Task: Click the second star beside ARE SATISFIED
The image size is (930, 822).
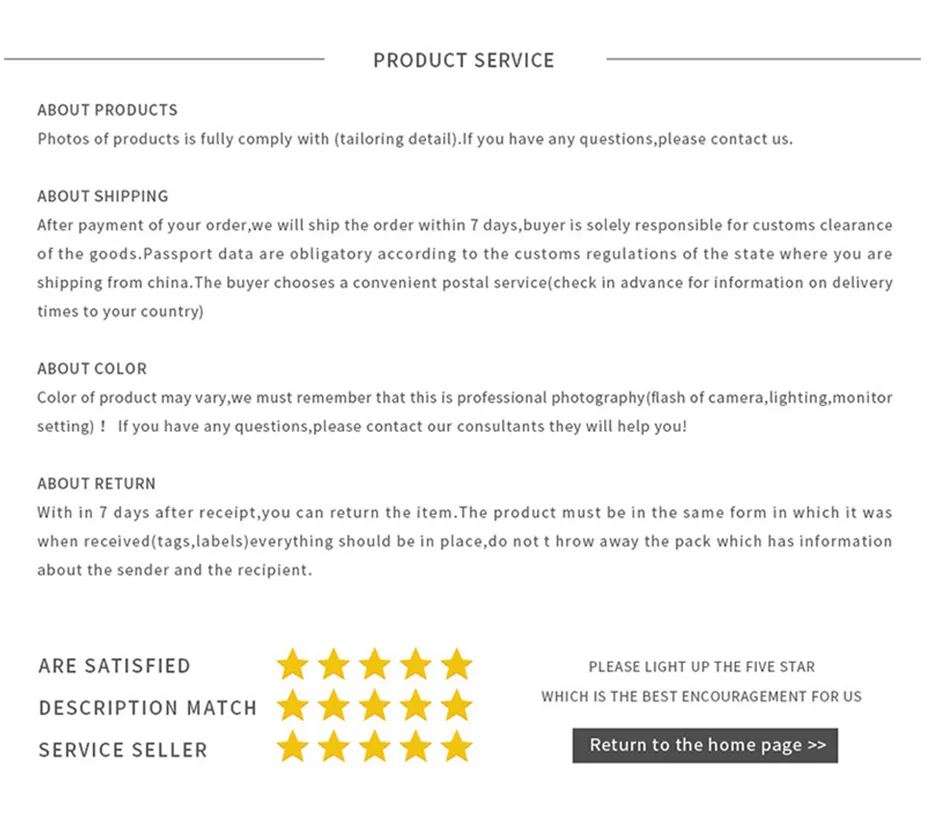Action: tap(334, 664)
